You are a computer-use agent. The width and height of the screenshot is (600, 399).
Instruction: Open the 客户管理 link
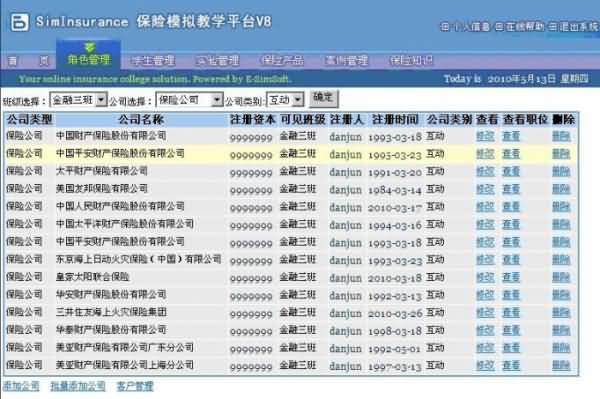pos(135,386)
